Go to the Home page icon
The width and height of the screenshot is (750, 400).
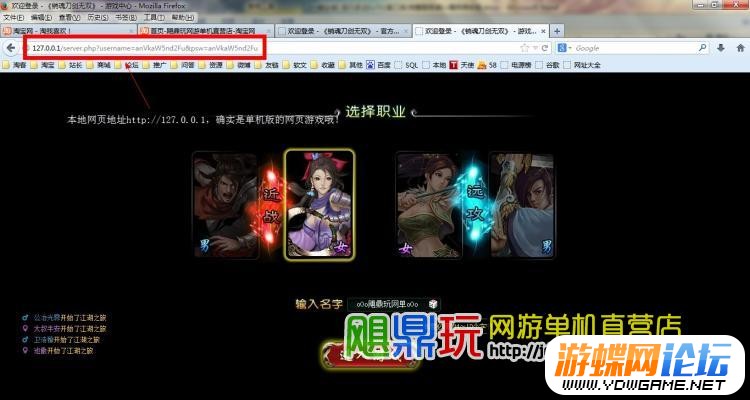click(740, 48)
